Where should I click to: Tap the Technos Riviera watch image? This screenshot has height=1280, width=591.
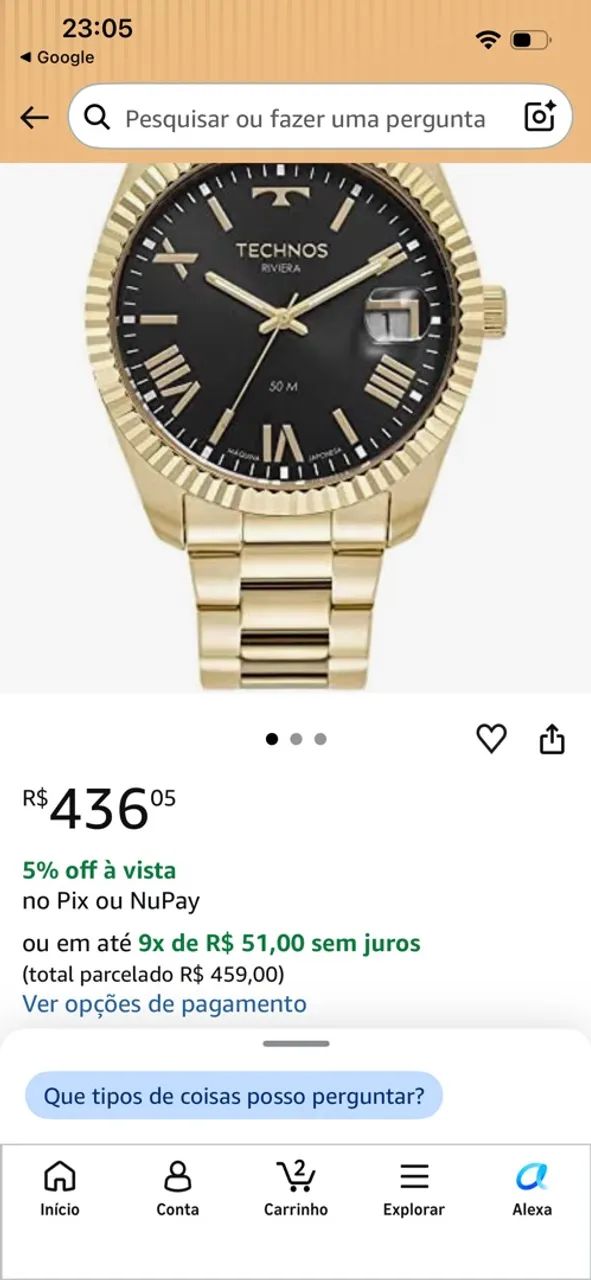[x=295, y=427]
